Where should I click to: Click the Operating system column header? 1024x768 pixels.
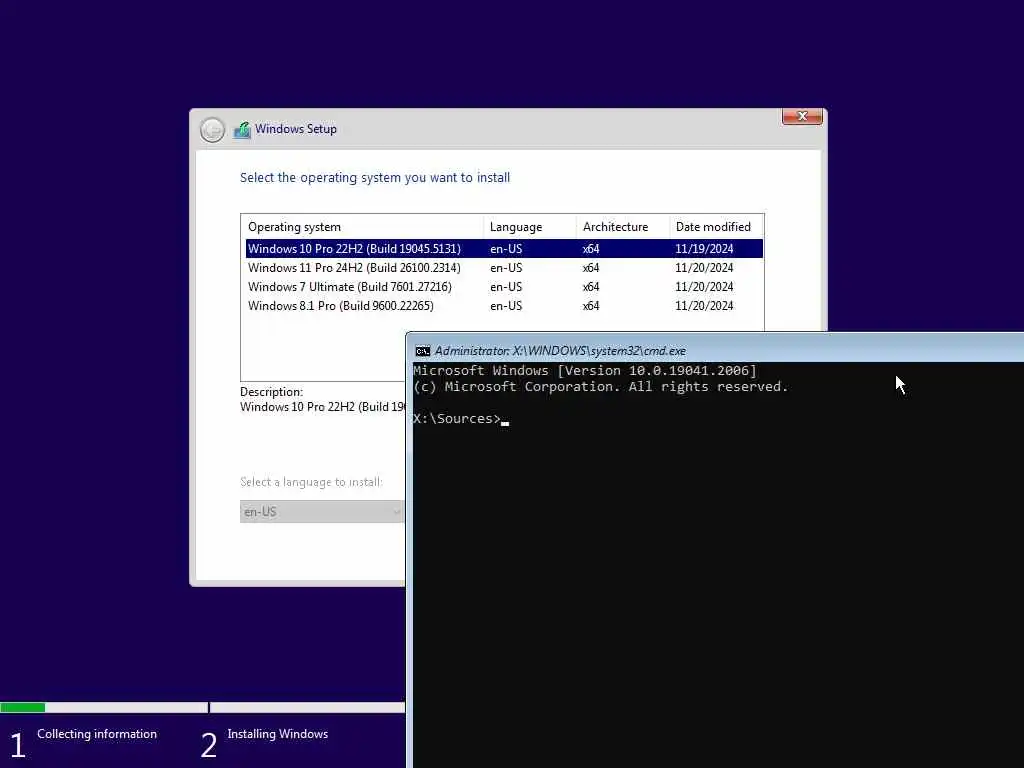coord(363,227)
